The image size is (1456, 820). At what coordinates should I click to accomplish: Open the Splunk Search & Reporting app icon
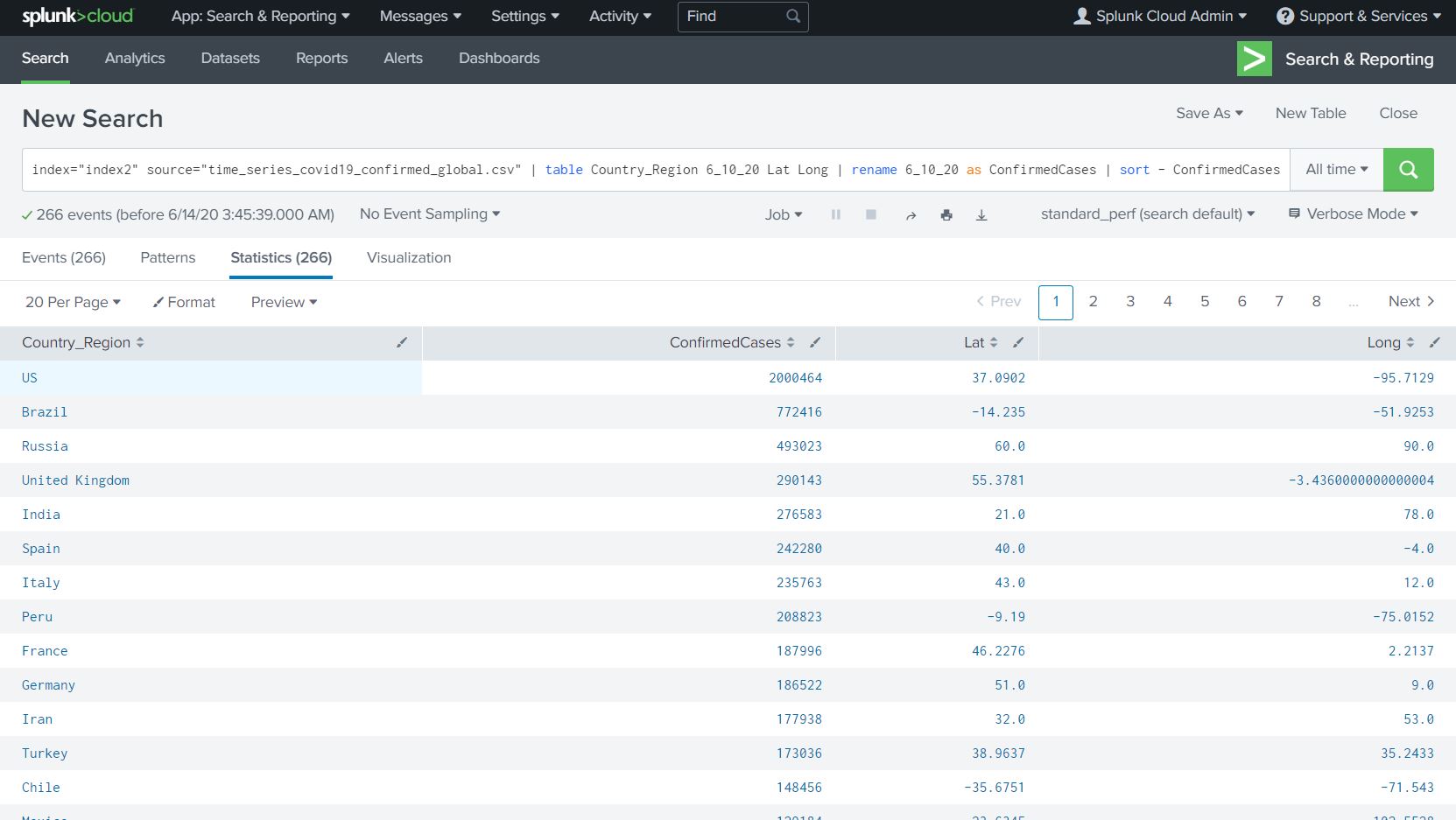(1254, 59)
